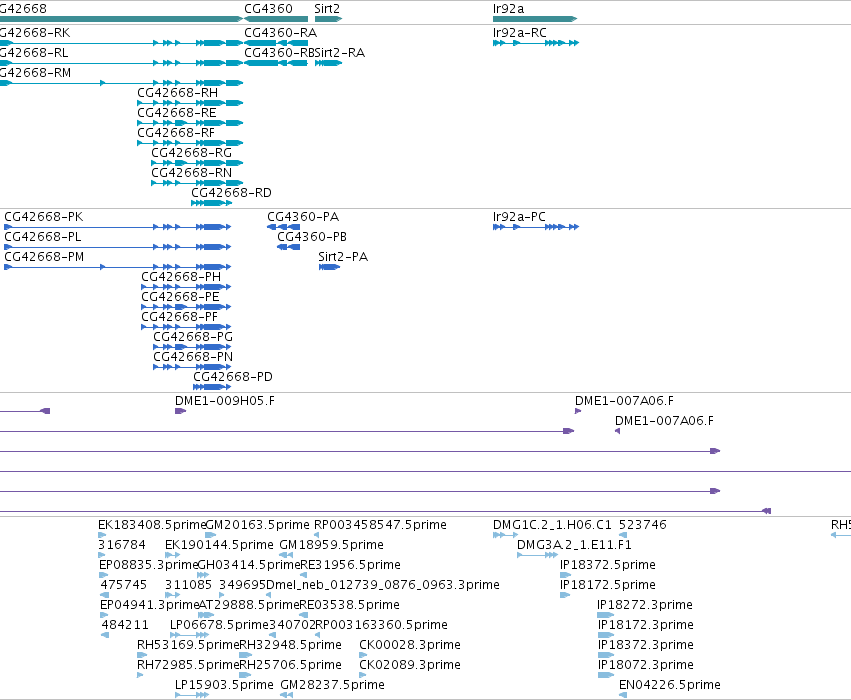Click the CG42668-PG protein label
Viewport: 851px width, 700px height.
193,338
